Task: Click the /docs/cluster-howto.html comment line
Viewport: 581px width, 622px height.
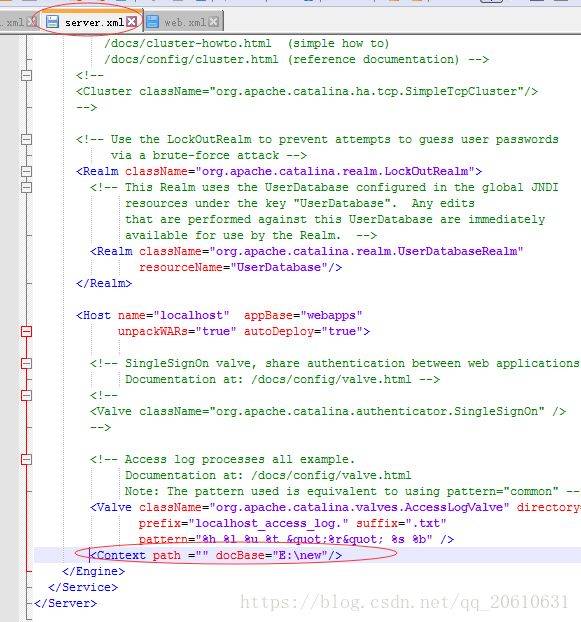Action: pyautogui.click(x=246, y=43)
